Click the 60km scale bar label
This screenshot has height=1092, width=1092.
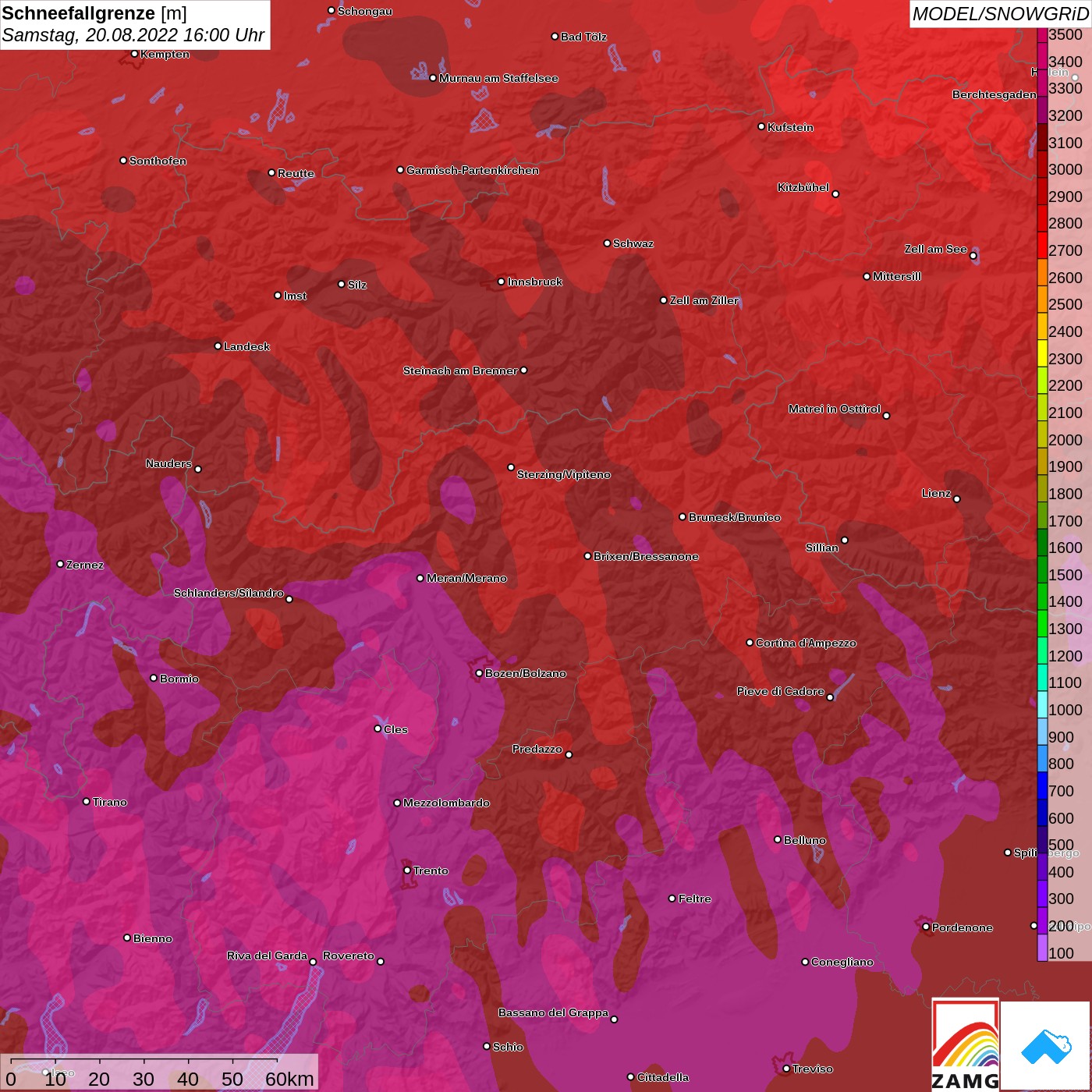[289, 1079]
